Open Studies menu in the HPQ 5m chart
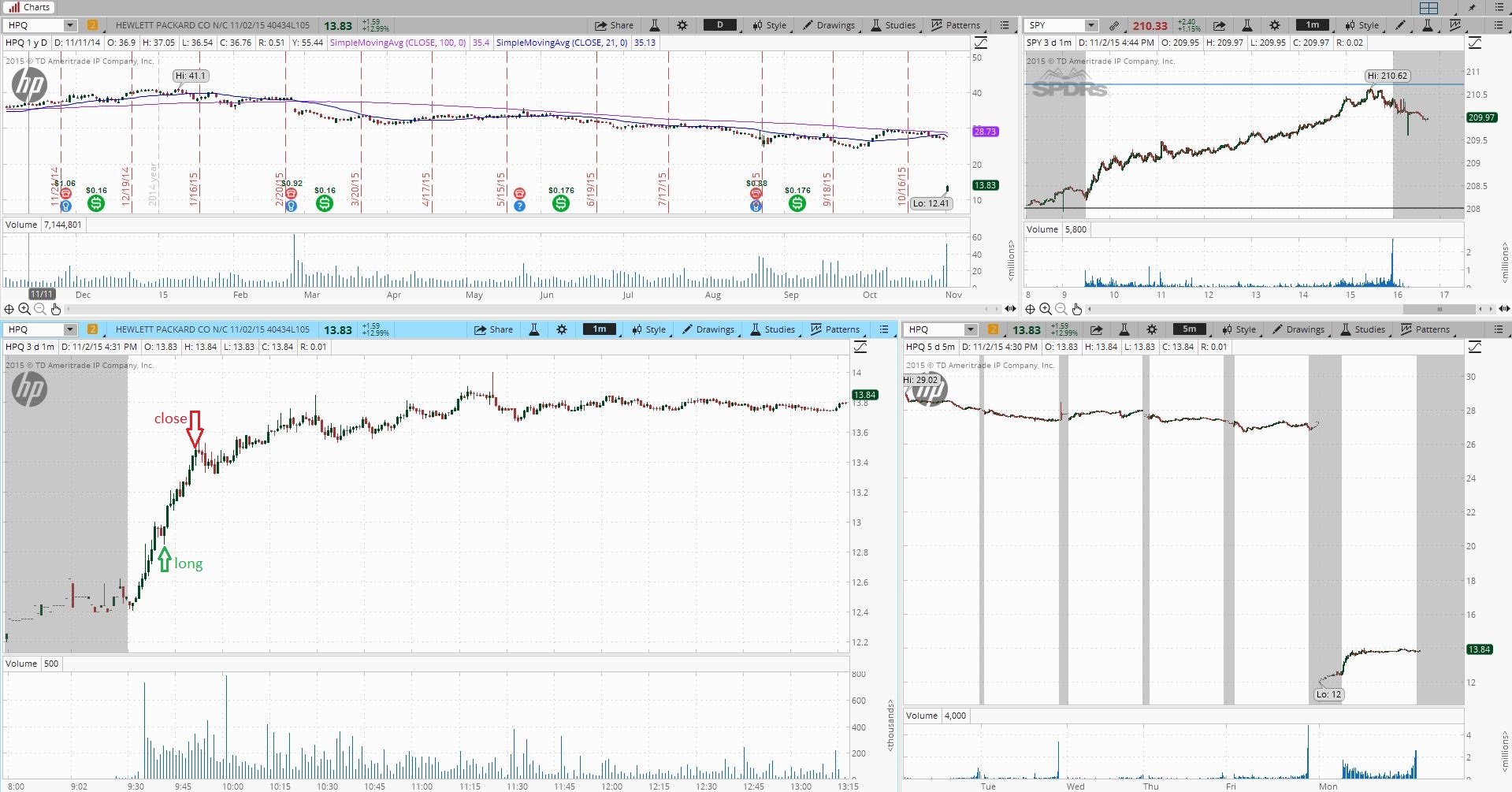This screenshot has width=1512, height=792. 1363,329
